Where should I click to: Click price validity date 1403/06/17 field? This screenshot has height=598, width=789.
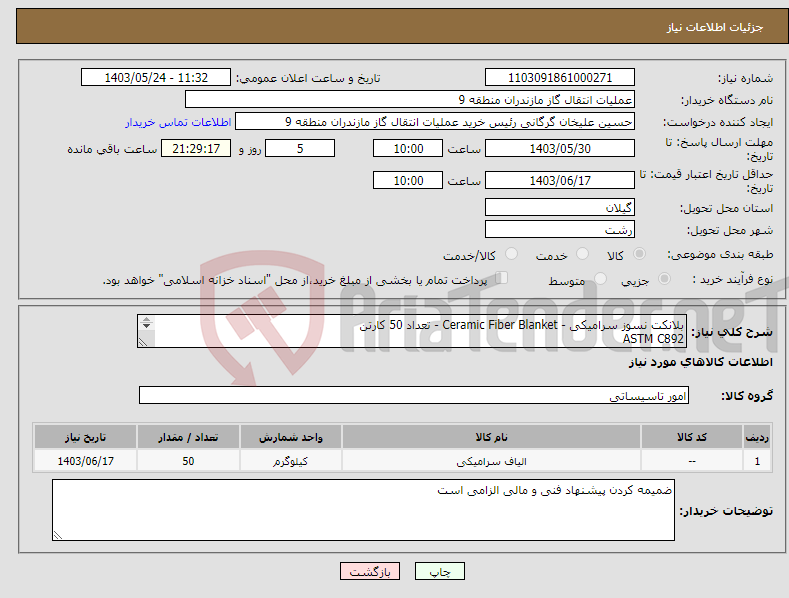[x=560, y=180]
